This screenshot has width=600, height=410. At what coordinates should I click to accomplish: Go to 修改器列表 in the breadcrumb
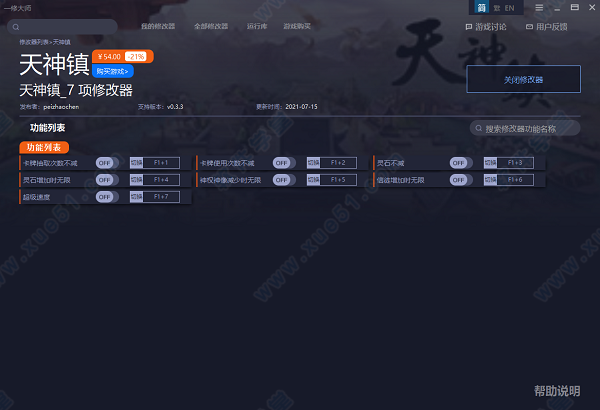[34, 42]
